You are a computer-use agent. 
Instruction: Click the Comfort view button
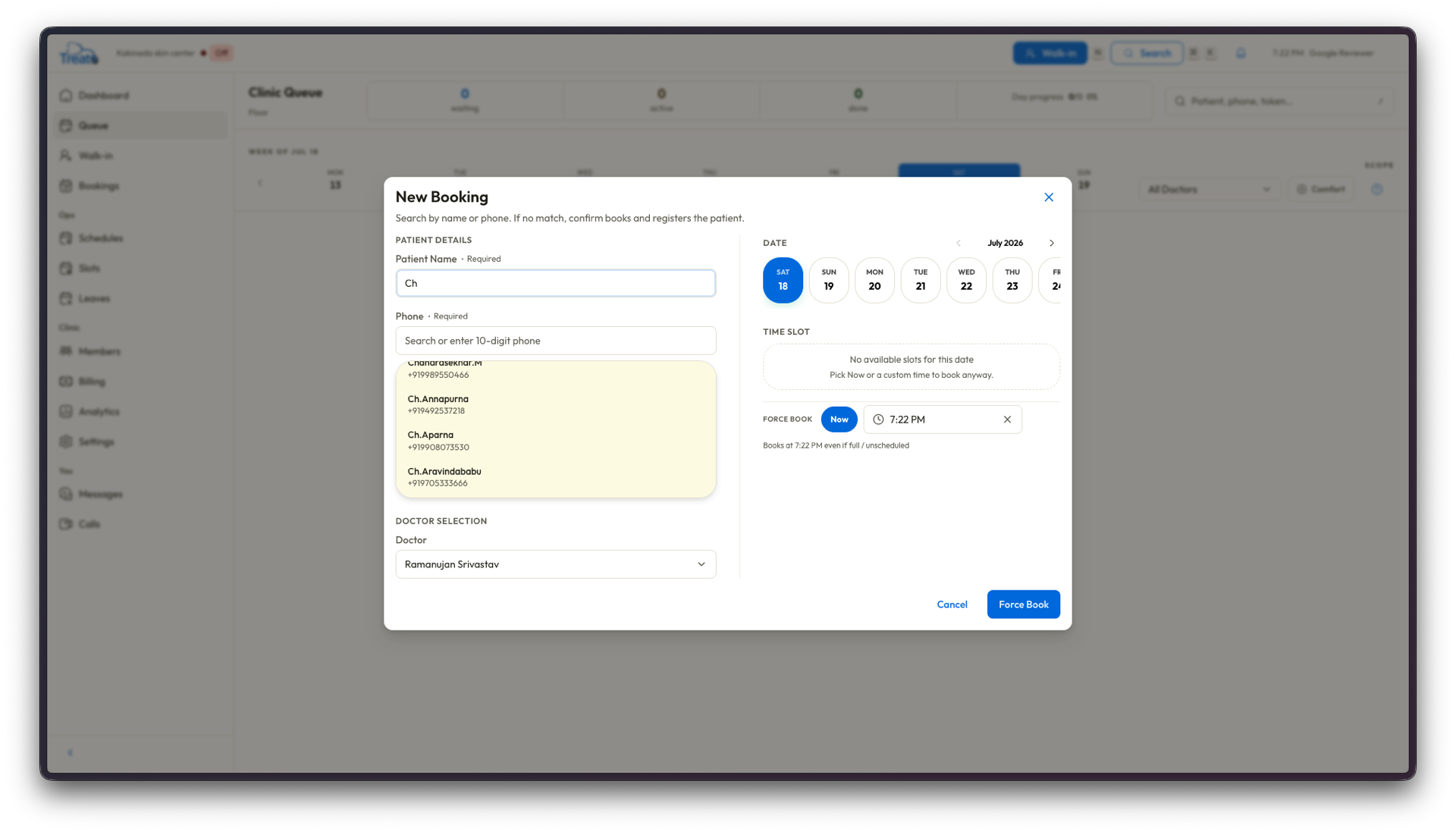1320,190
